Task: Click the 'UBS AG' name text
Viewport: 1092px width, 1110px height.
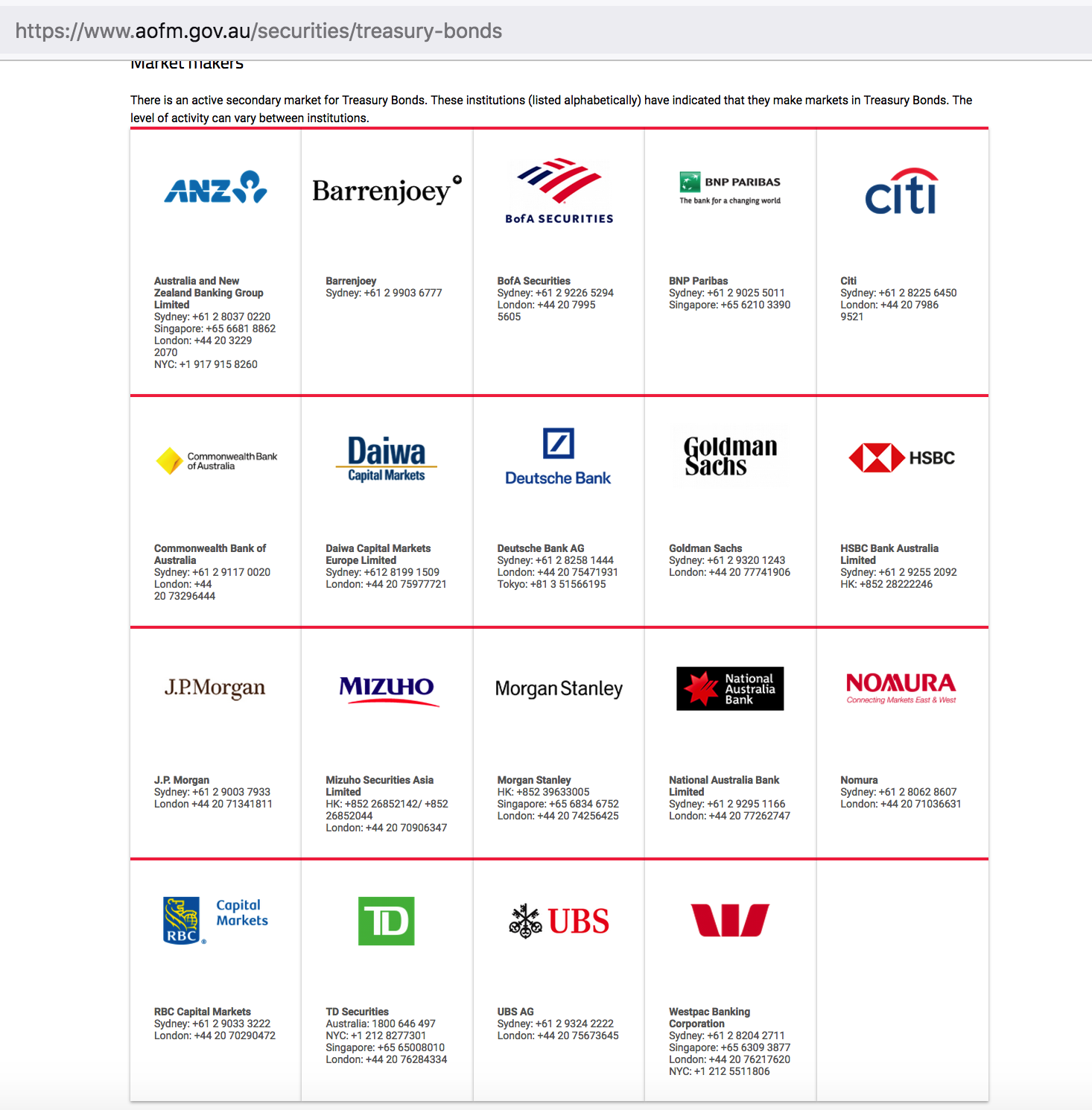Action: pos(515,1012)
